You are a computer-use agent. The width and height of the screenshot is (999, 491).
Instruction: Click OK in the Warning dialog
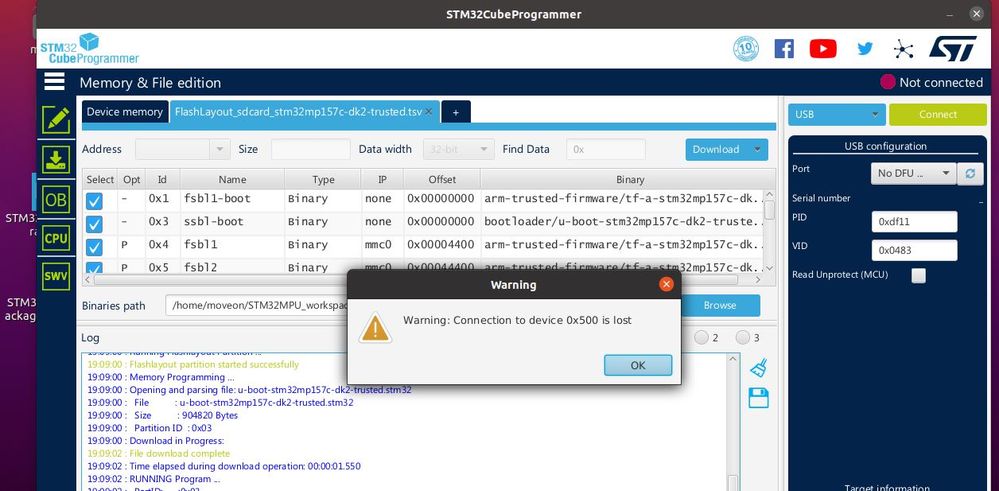(x=638, y=365)
